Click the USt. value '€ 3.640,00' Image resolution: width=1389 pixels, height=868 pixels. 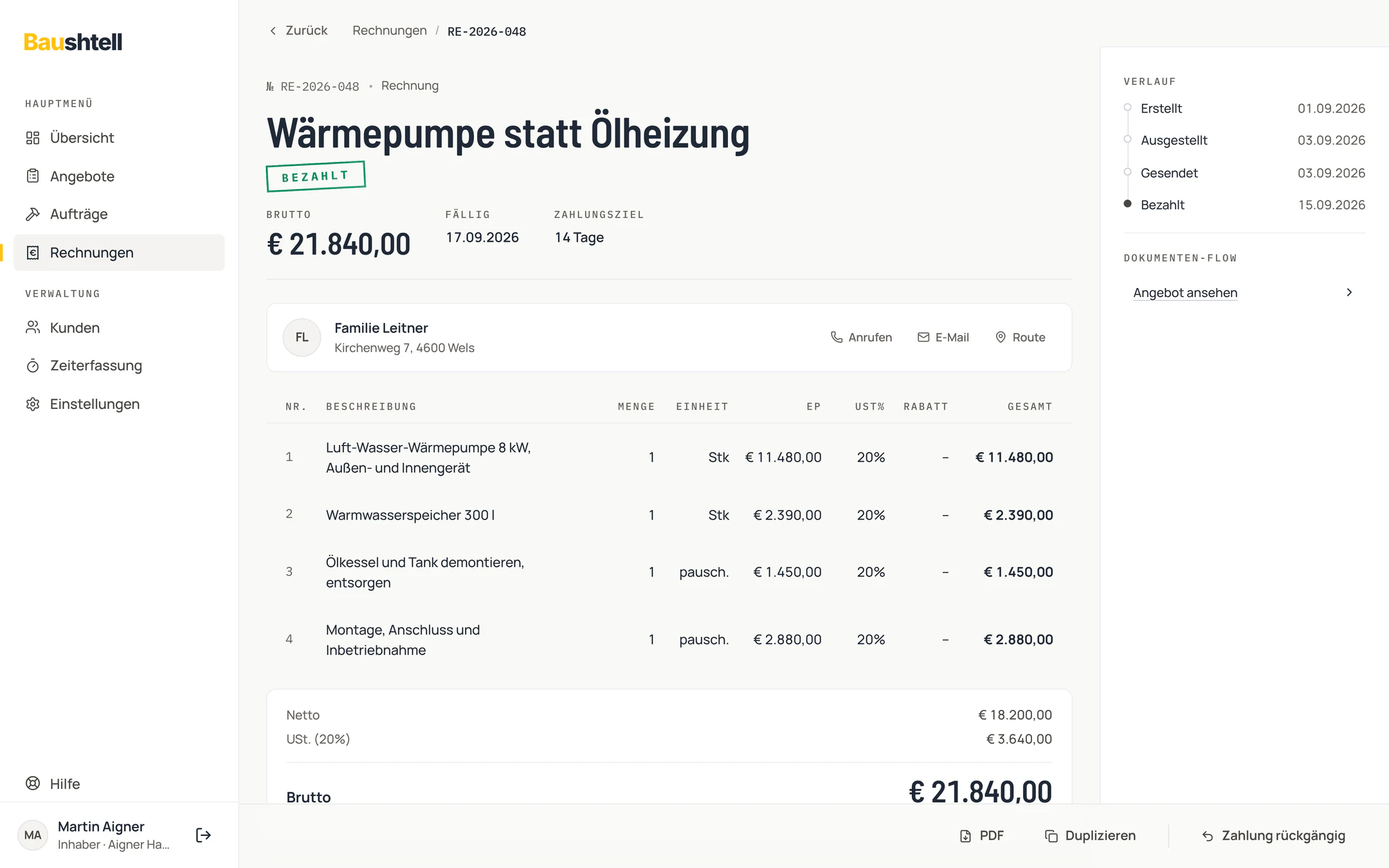1019,739
